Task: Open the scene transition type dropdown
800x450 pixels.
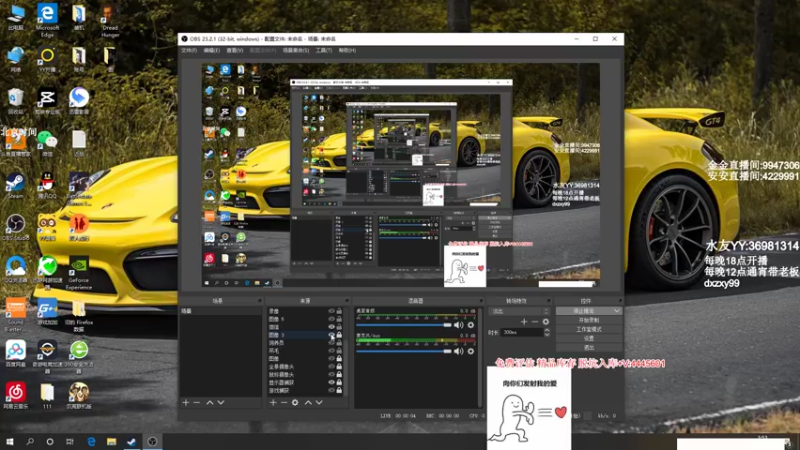Action: coord(517,311)
